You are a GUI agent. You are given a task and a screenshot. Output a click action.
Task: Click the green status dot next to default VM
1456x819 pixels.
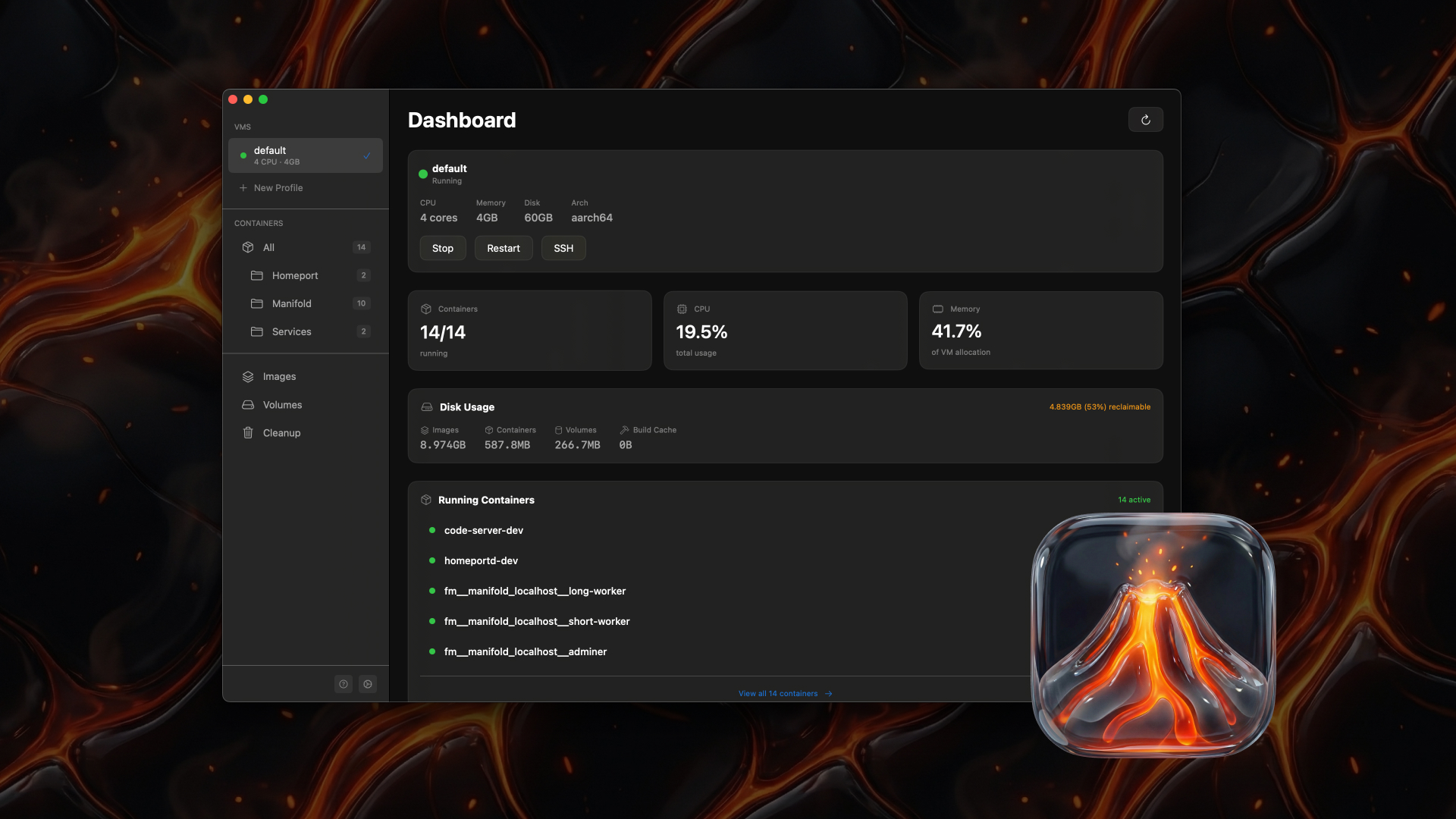[x=422, y=174]
